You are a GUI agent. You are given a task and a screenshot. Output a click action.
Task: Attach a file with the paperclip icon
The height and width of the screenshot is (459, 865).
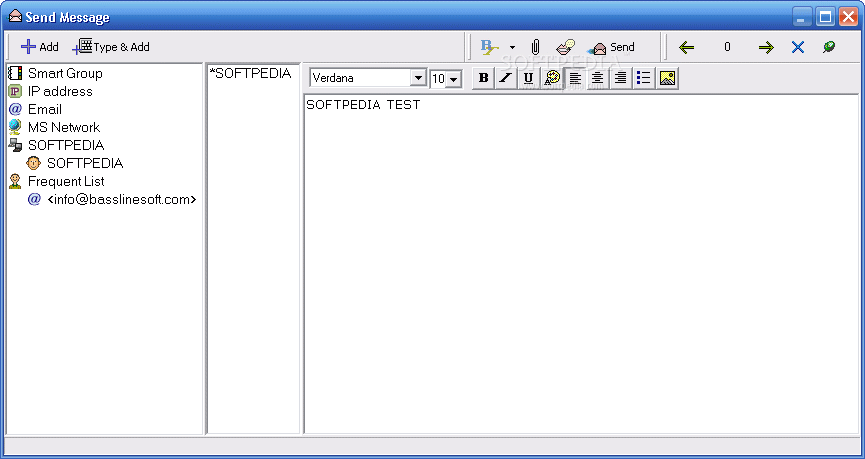point(535,47)
